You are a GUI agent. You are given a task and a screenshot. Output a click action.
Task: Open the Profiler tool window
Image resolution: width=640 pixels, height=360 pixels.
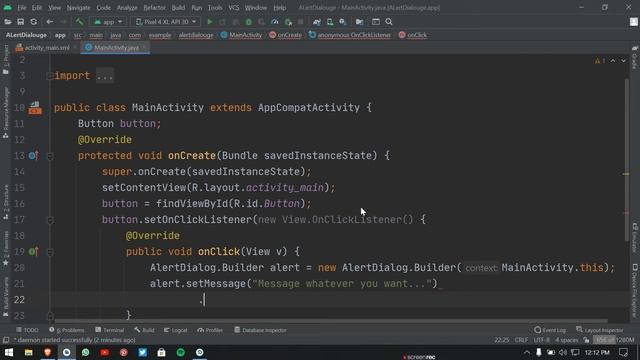[x=210, y=330]
